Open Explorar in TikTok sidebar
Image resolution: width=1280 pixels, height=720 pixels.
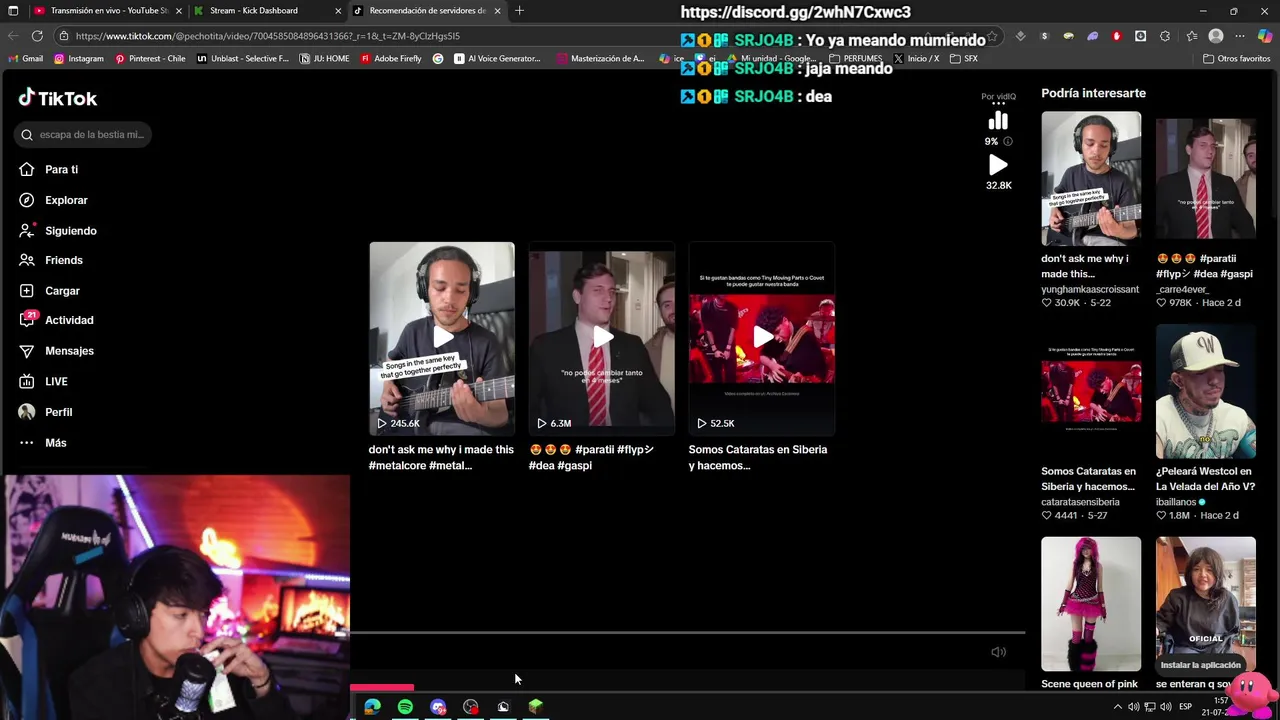click(66, 200)
